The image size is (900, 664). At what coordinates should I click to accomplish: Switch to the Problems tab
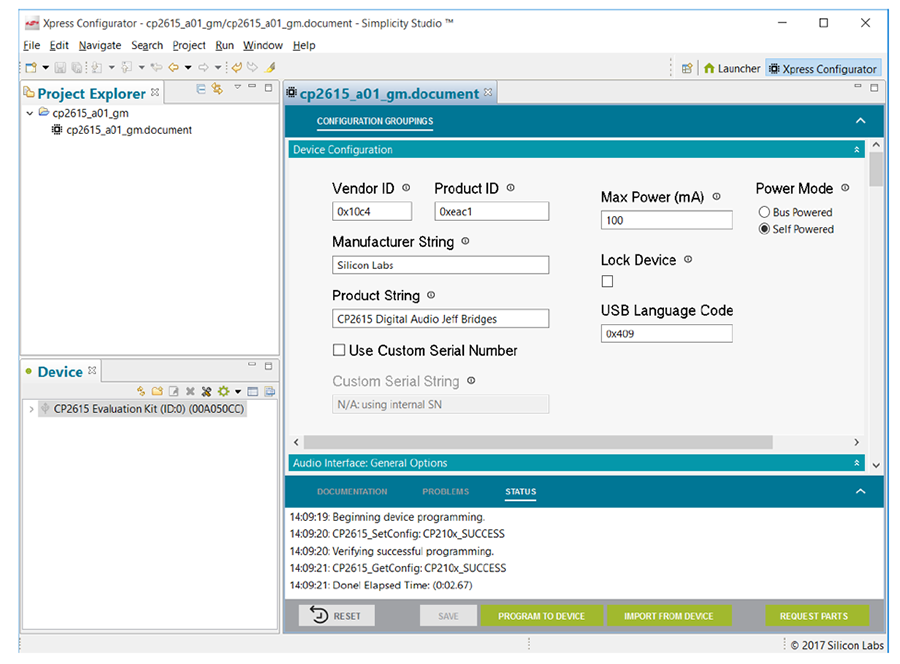pos(445,492)
